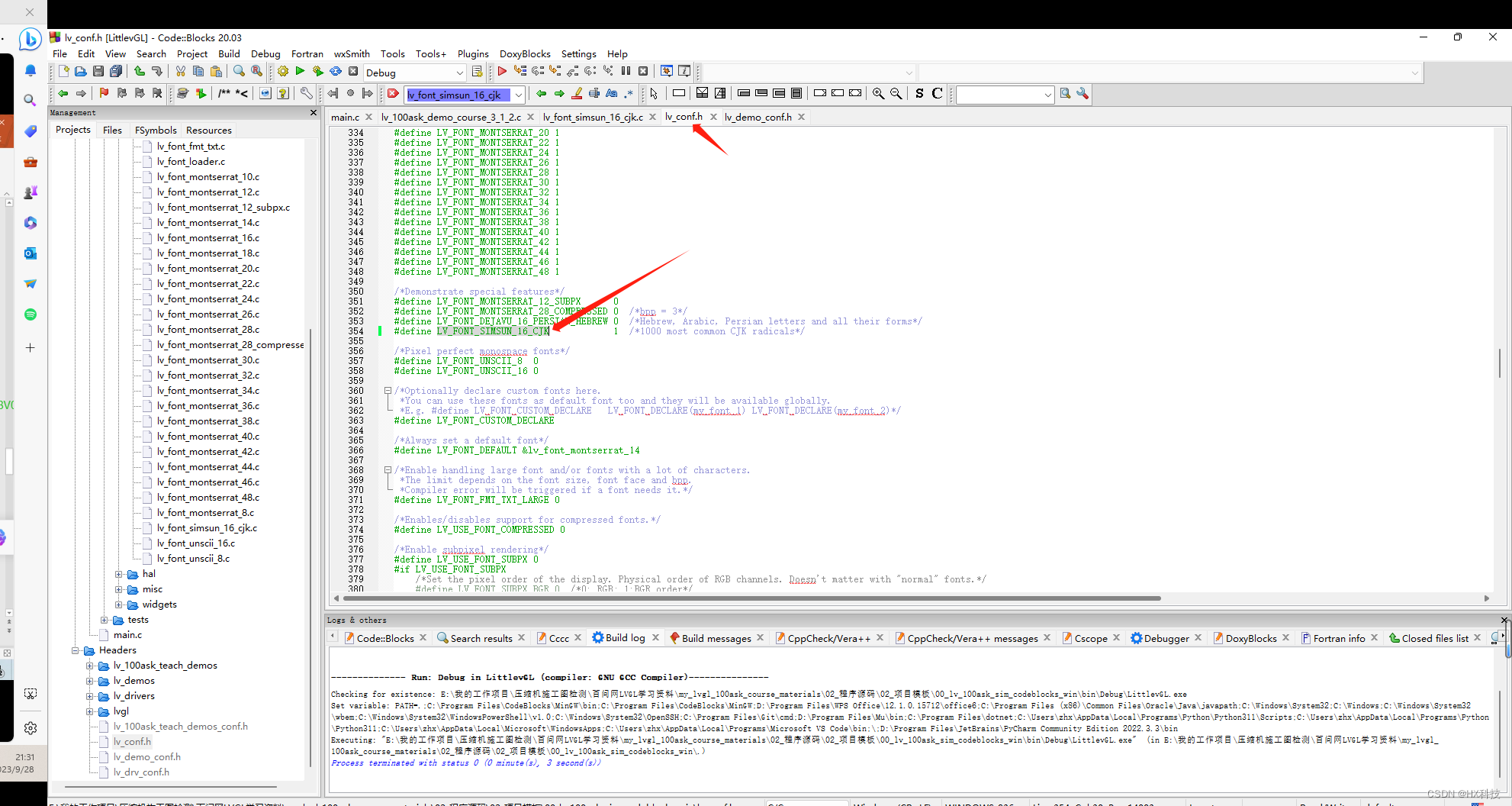Open settings gear in left sidebar
This screenshot has height=806, width=1512.
pos(31,728)
